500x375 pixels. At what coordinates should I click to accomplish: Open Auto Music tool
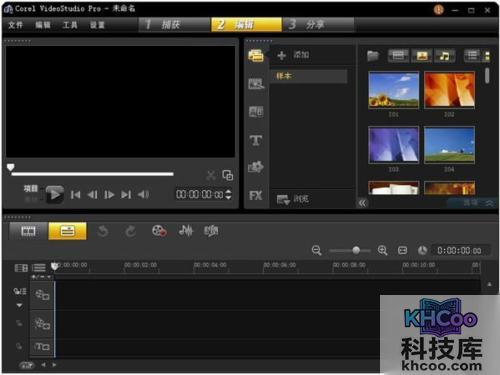(211, 231)
